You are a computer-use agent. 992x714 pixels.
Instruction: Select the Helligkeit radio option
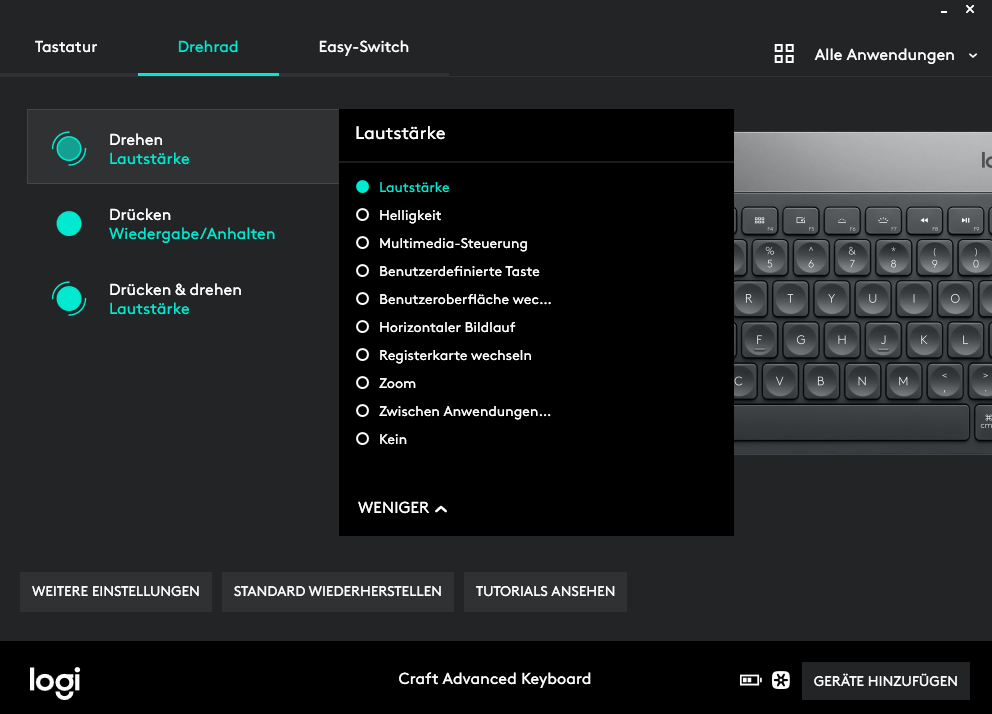point(363,215)
